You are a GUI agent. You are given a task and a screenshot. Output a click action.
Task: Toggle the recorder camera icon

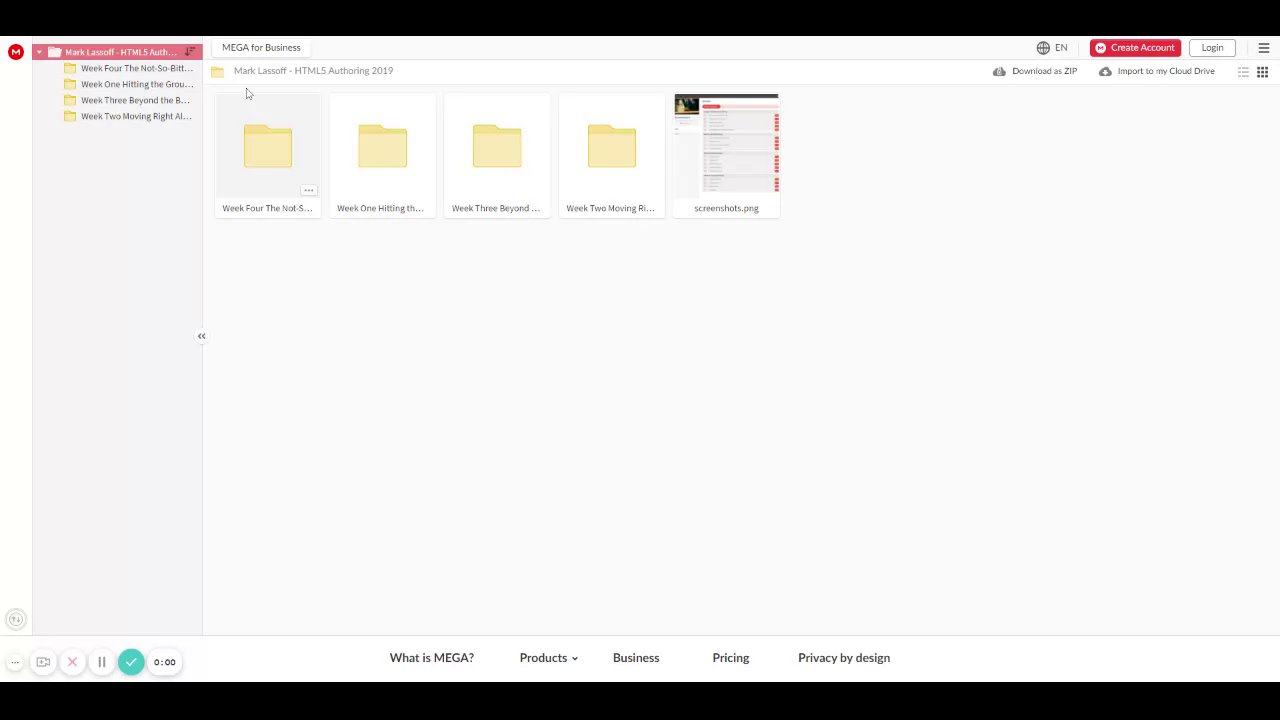point(43,662)
